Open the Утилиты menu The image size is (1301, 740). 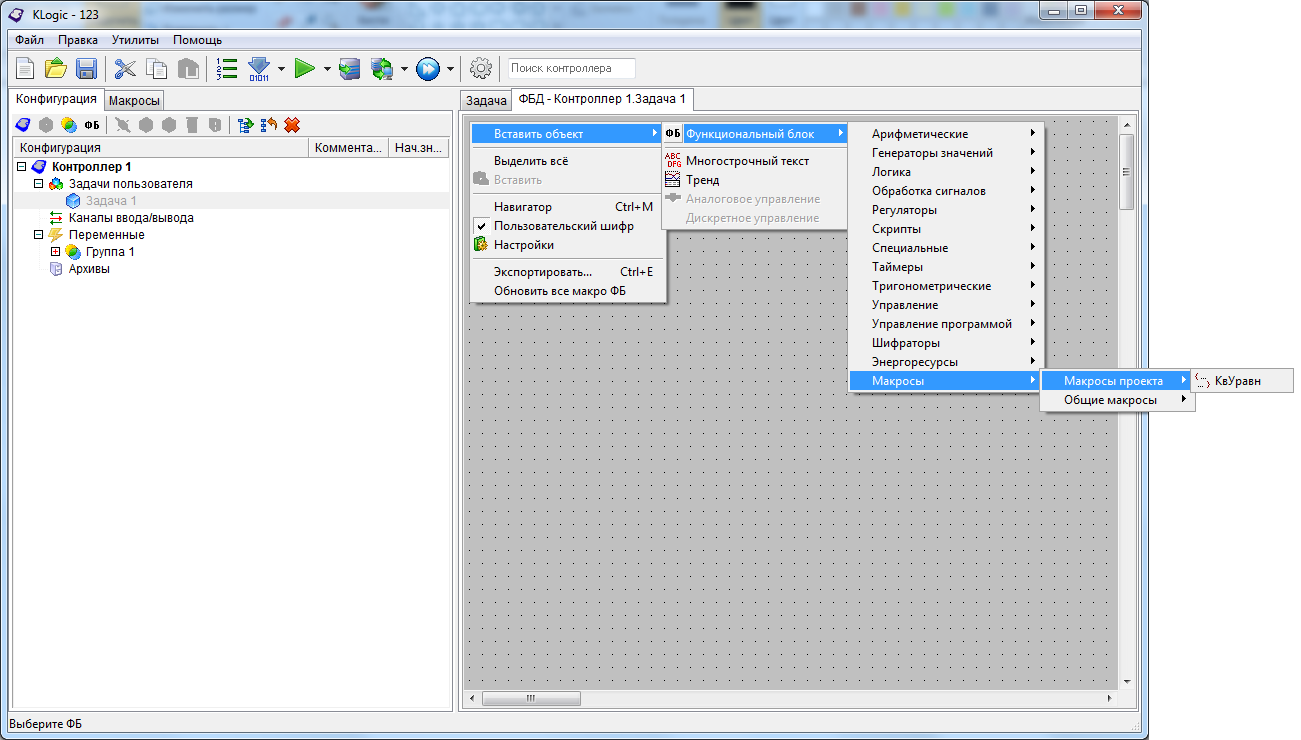click(x=135, y=40)
